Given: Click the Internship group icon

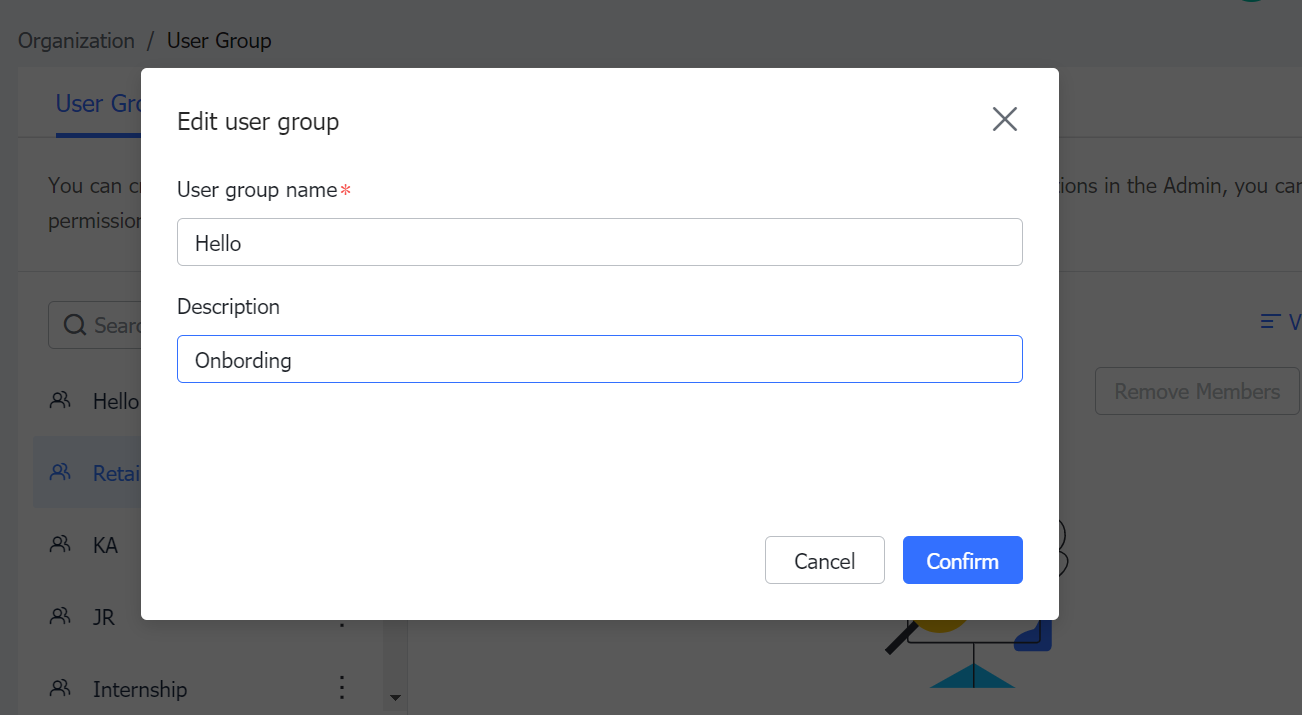Looking at the screenshot, I should tap(61, 688).
